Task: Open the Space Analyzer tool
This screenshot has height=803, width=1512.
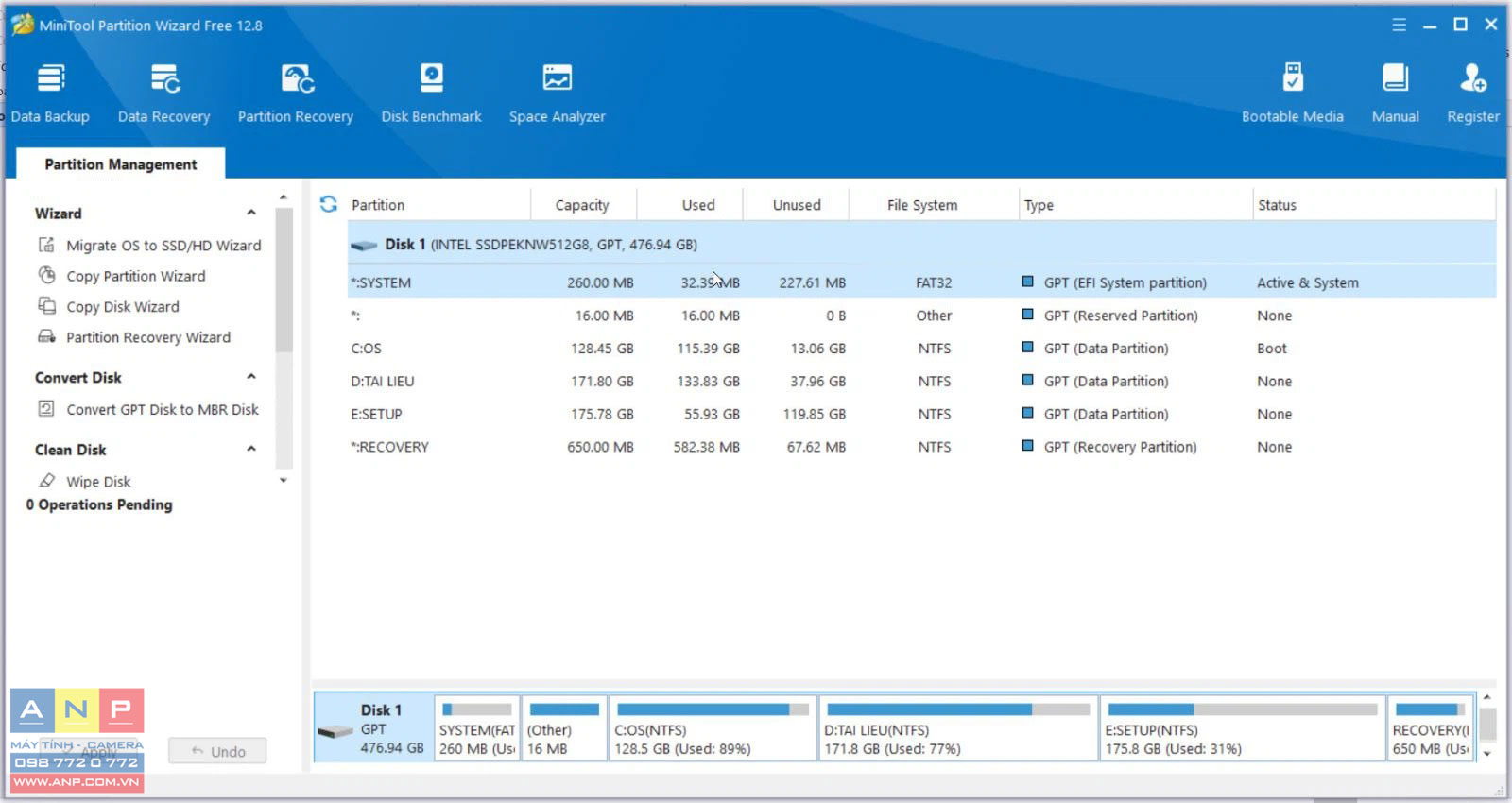Action: point(558,93)
